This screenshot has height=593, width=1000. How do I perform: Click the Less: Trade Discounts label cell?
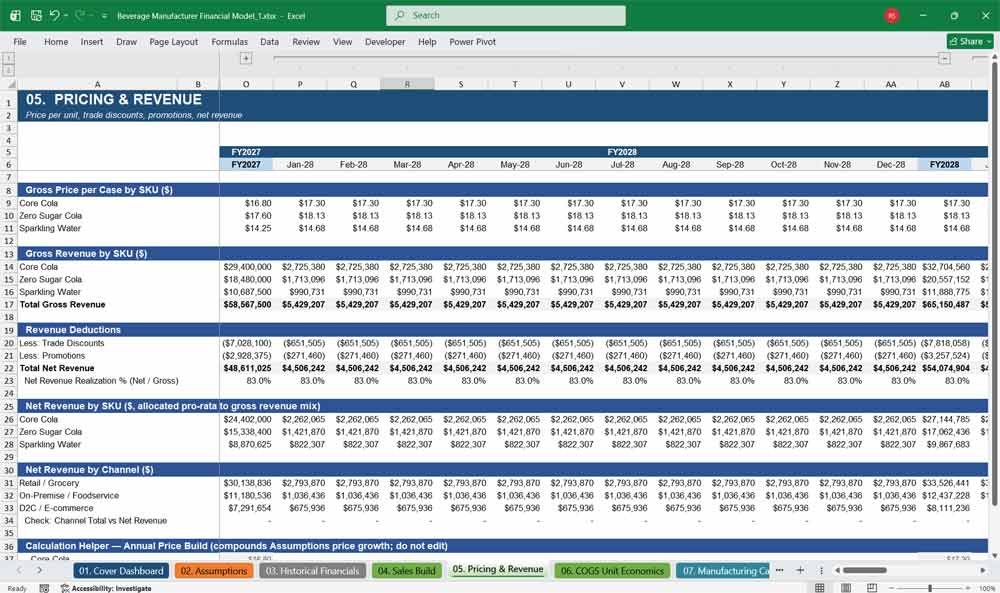62,343
